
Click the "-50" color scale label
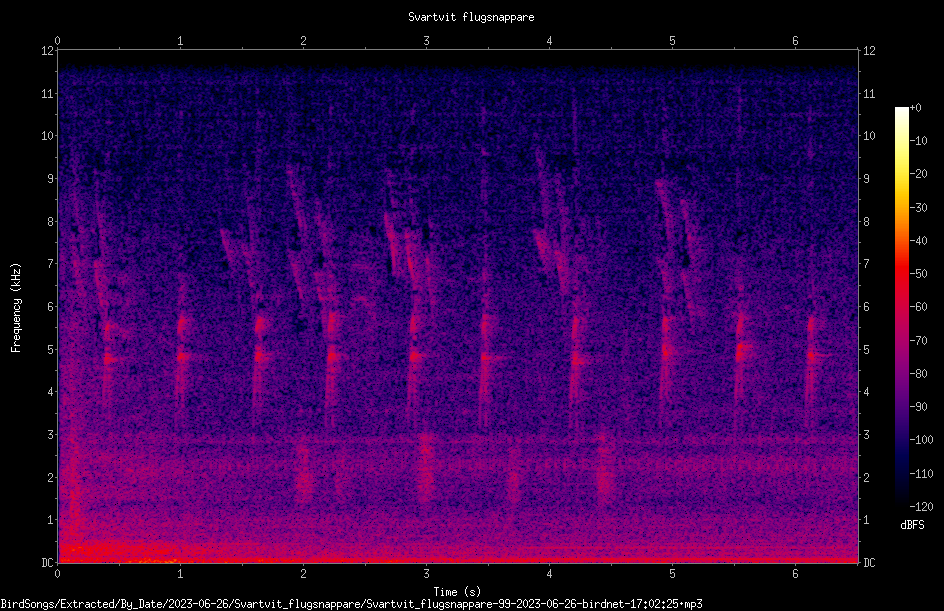tap(918, 274)
